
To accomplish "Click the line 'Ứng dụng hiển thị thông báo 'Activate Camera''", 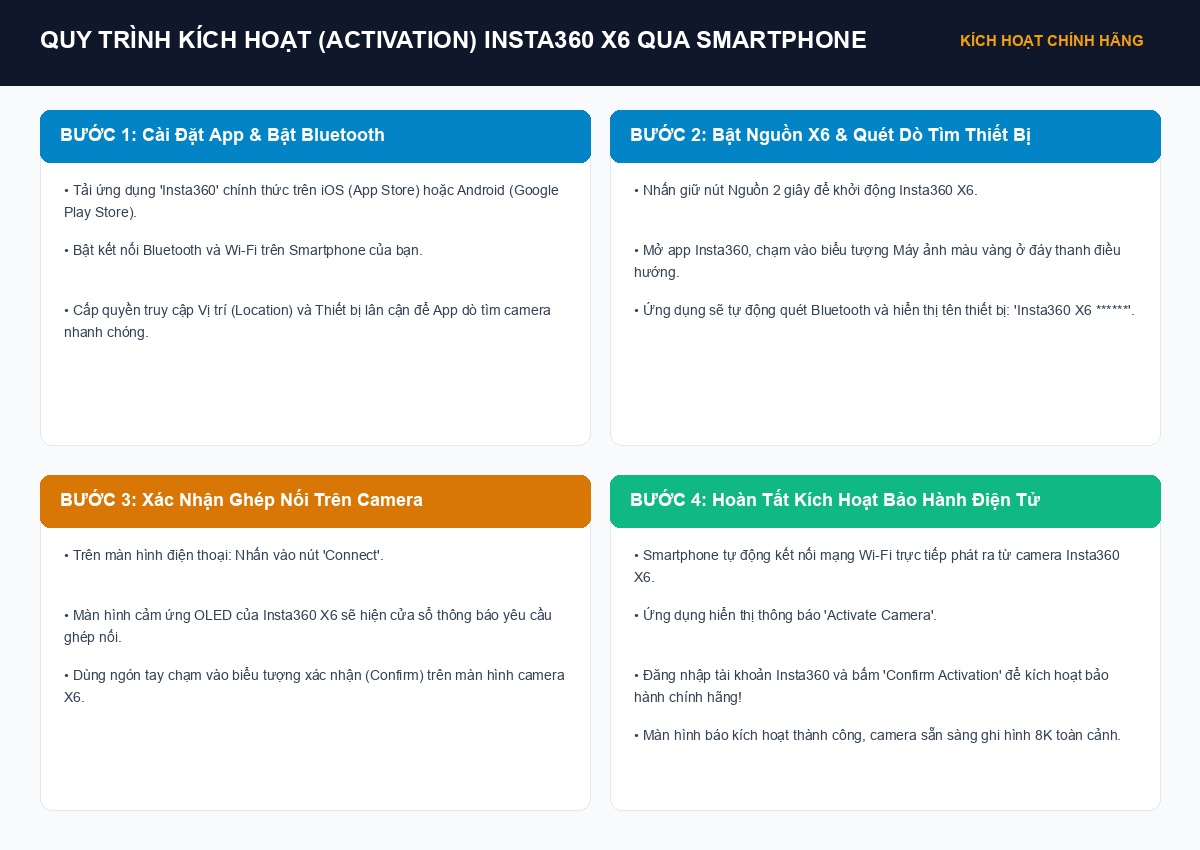I will [785, 615].
